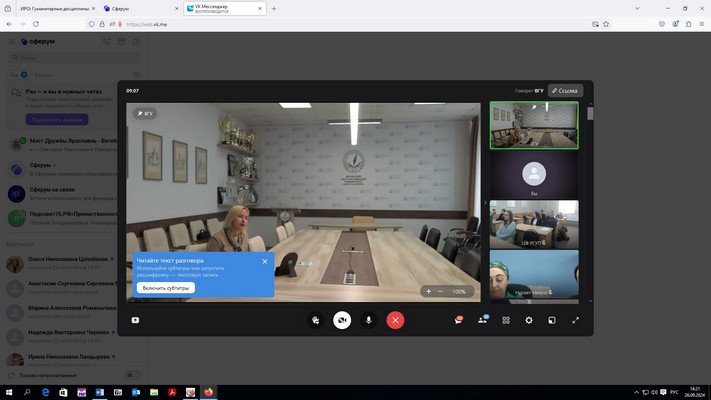711x400 pixels.
Task: Switch to the Сферум browser tab
Action: click(x=140, y=9)
